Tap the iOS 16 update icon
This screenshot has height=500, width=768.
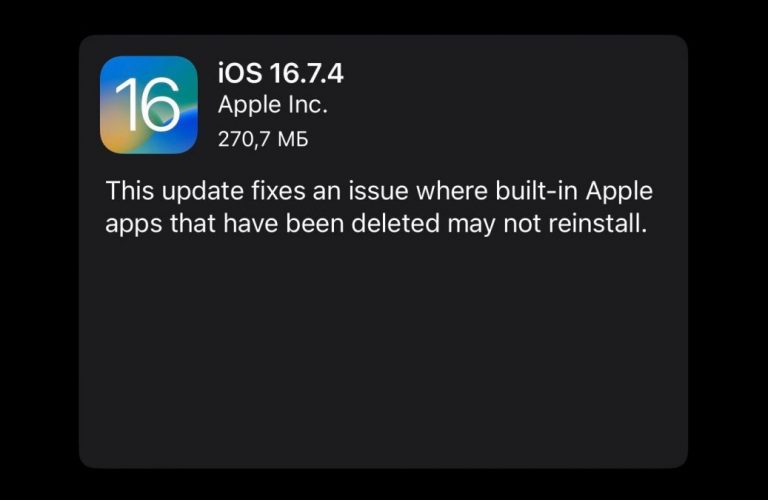(x=149, y=105)
